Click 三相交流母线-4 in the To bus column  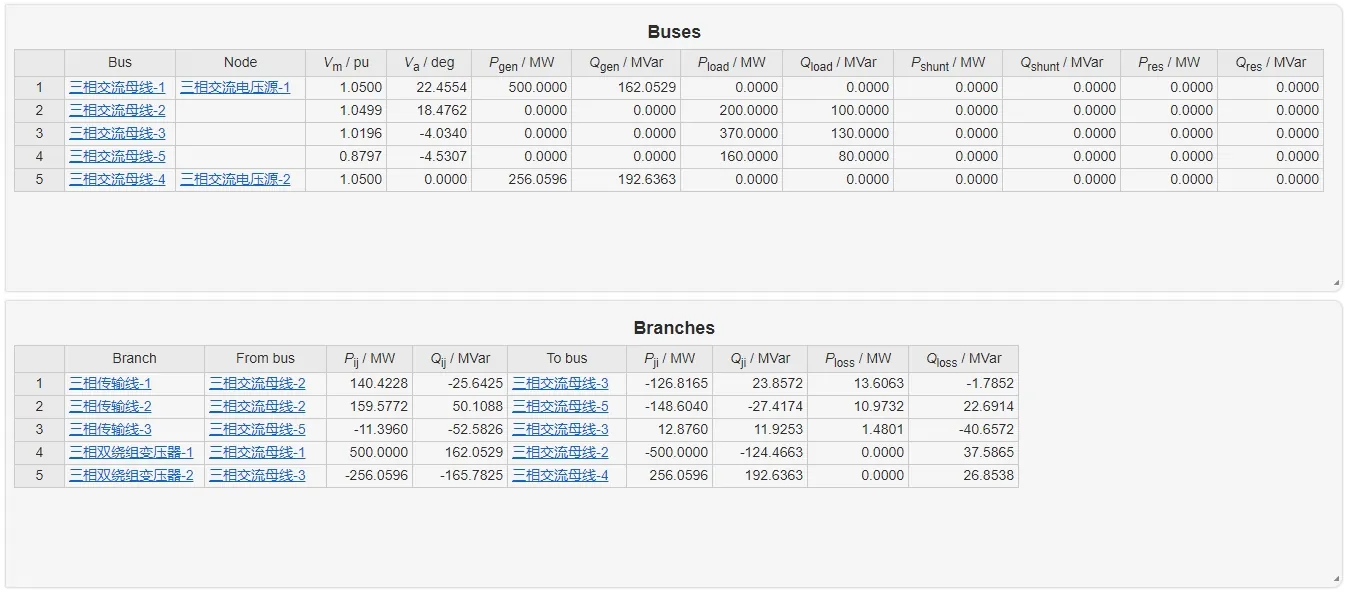pos(560,475)
